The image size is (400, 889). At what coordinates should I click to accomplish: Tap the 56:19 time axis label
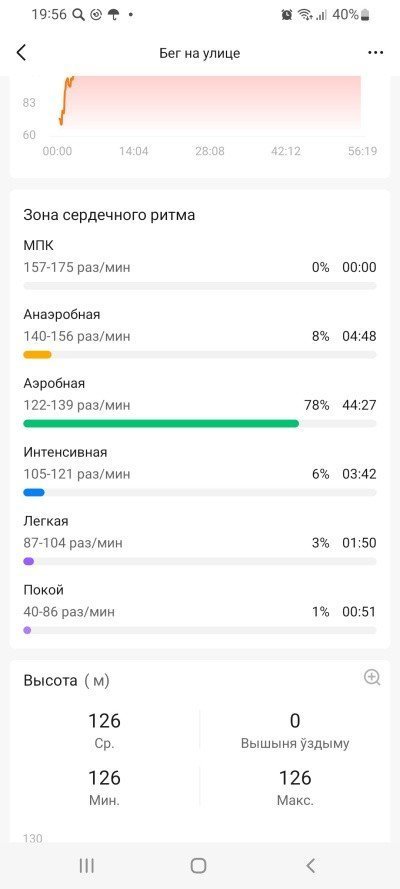click(363, 151)
